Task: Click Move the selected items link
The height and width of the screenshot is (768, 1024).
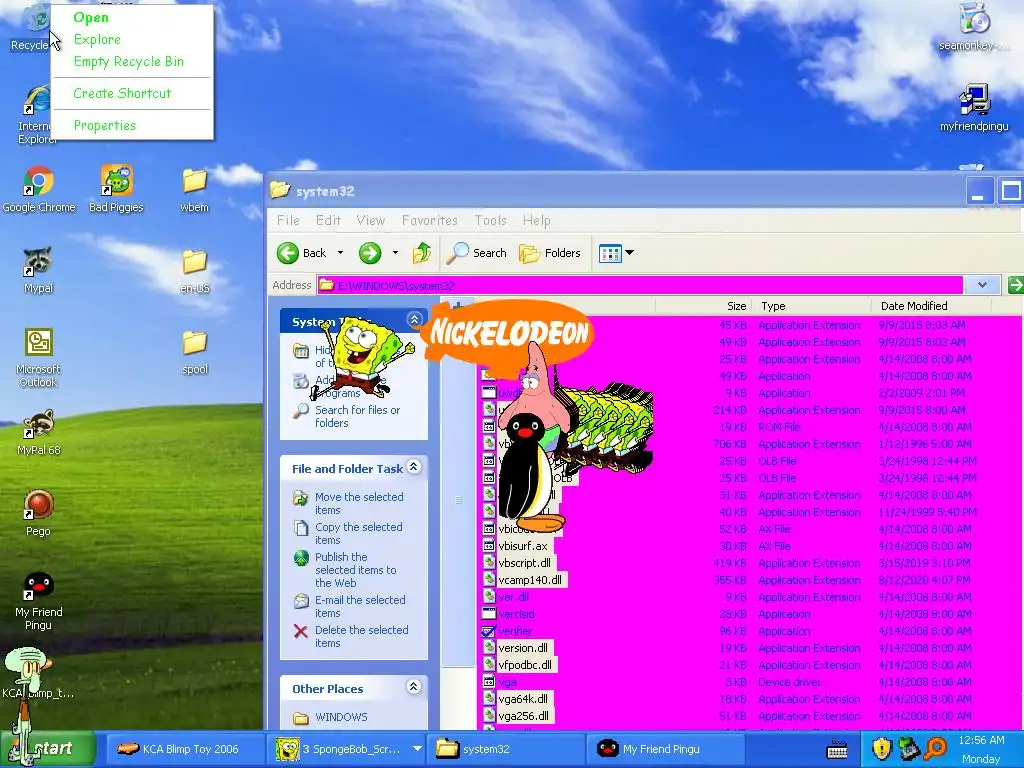Action: click(x=359, y=504)
